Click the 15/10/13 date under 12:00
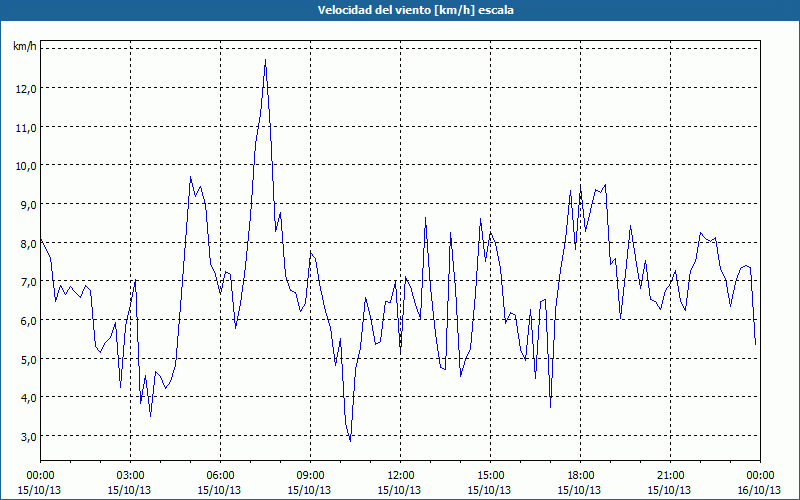Screen dimensions: 800x500 click(399, 490)
